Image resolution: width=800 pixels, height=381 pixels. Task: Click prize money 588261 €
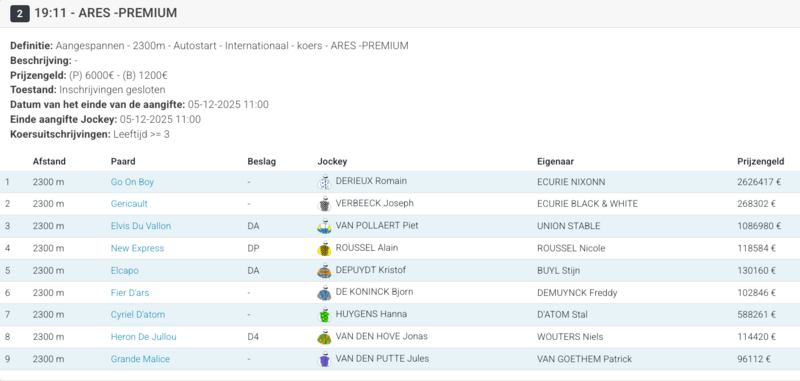756,315
